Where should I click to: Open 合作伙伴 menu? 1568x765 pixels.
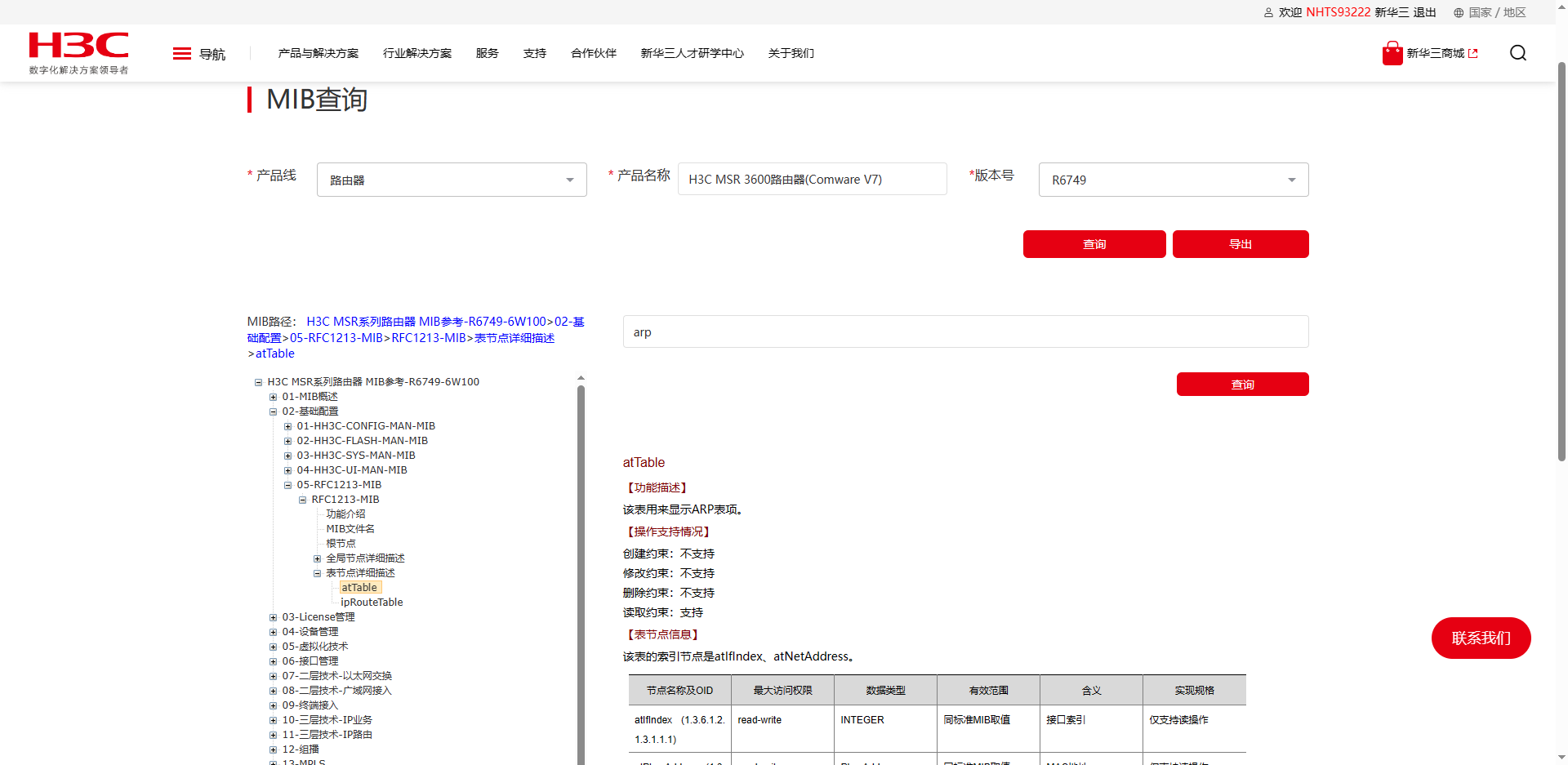tap(594, 53)
